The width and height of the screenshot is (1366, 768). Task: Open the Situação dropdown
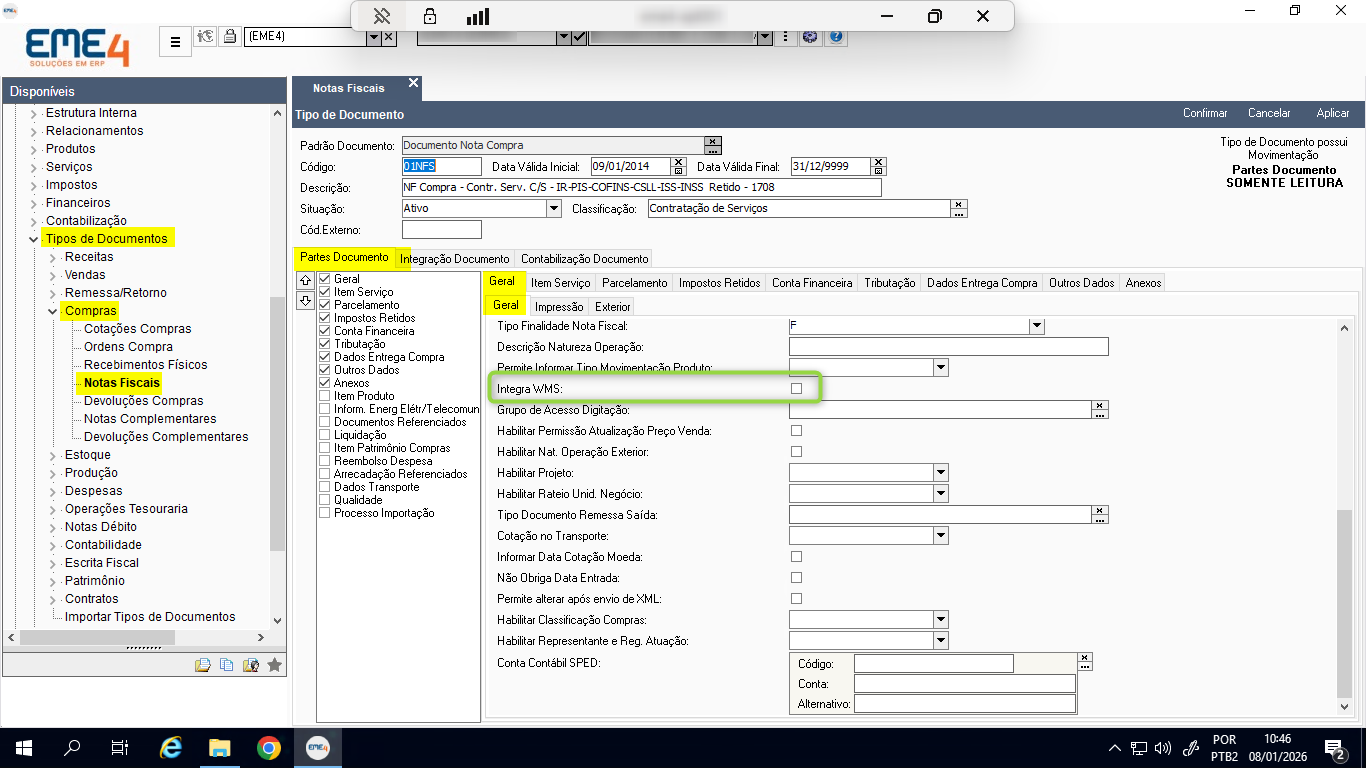coord(554,209)
